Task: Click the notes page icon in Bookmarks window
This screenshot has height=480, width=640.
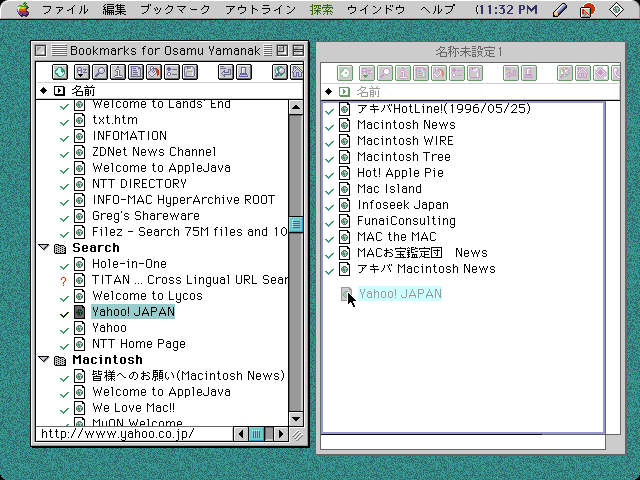Action: pos(136,72)
